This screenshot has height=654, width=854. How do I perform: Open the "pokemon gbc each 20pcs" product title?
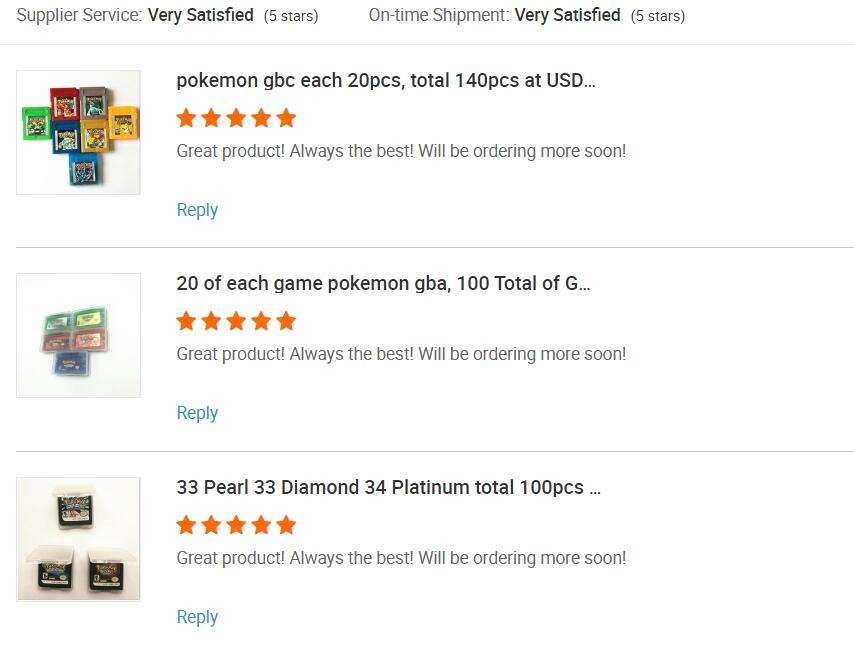pyautogui.click(x=386, y=81)
